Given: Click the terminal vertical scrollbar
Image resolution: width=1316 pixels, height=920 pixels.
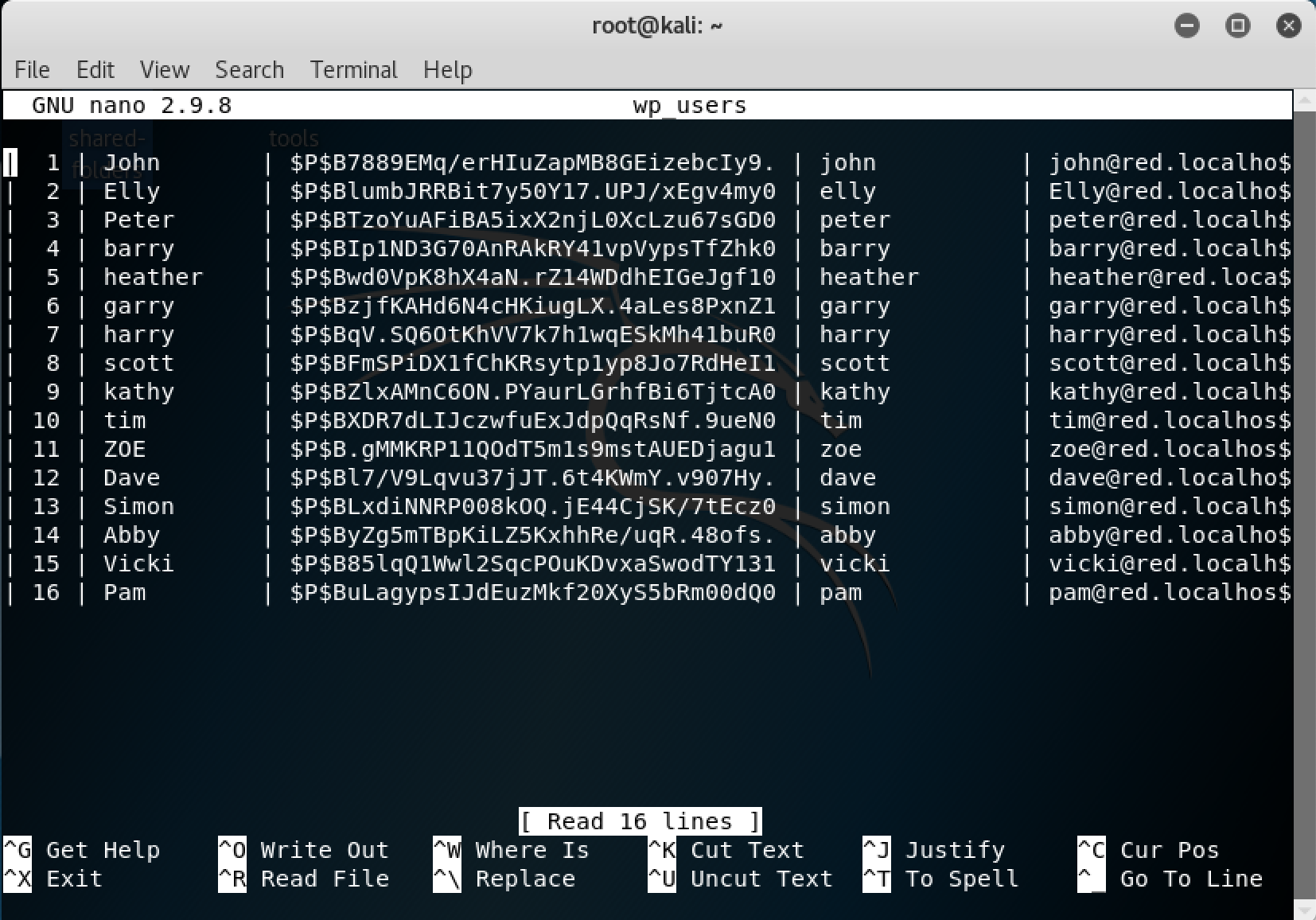Looking at the screenshot, I should click(x=1304, y=505).
